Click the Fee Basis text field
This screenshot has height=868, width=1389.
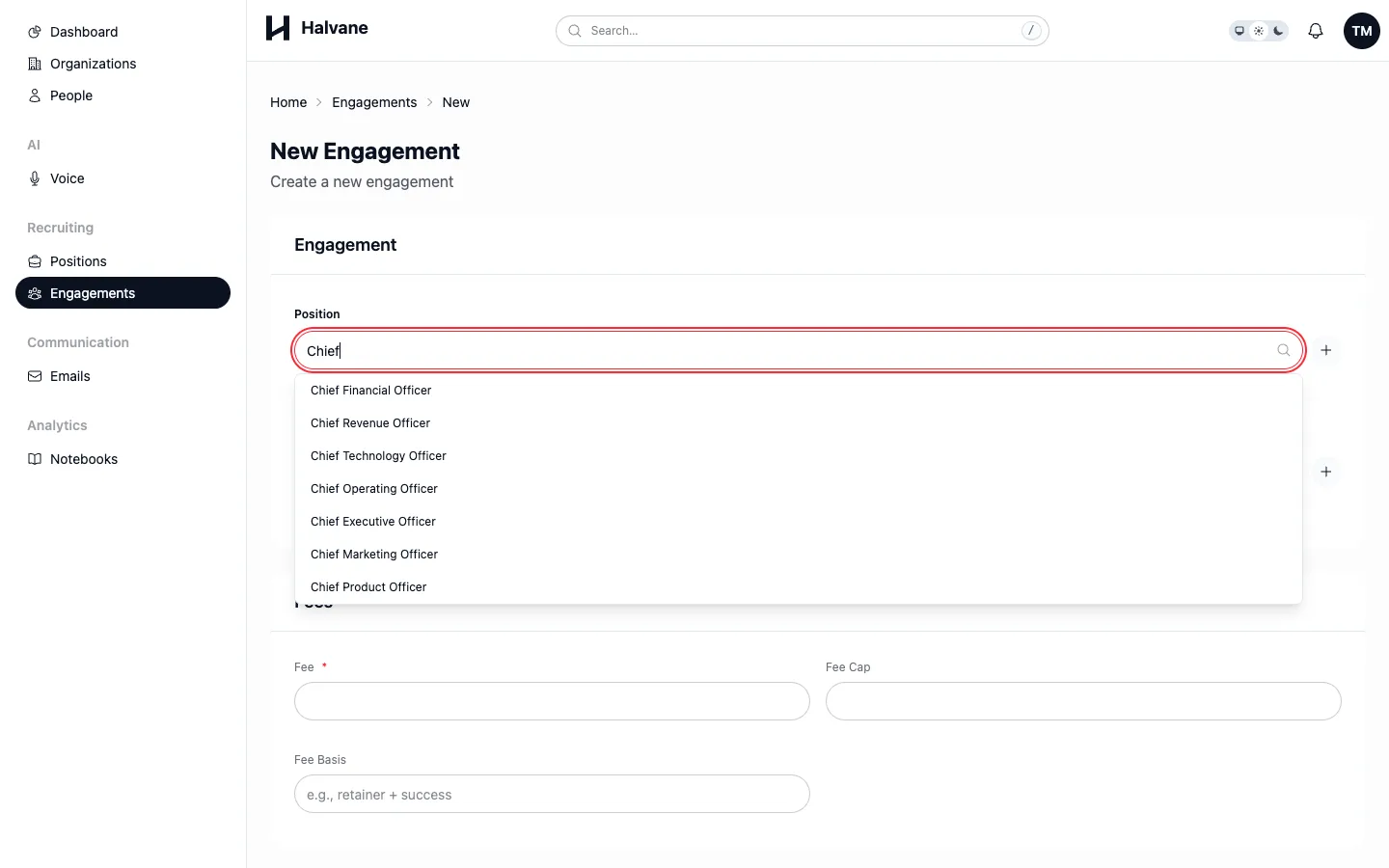coord(552,794)
